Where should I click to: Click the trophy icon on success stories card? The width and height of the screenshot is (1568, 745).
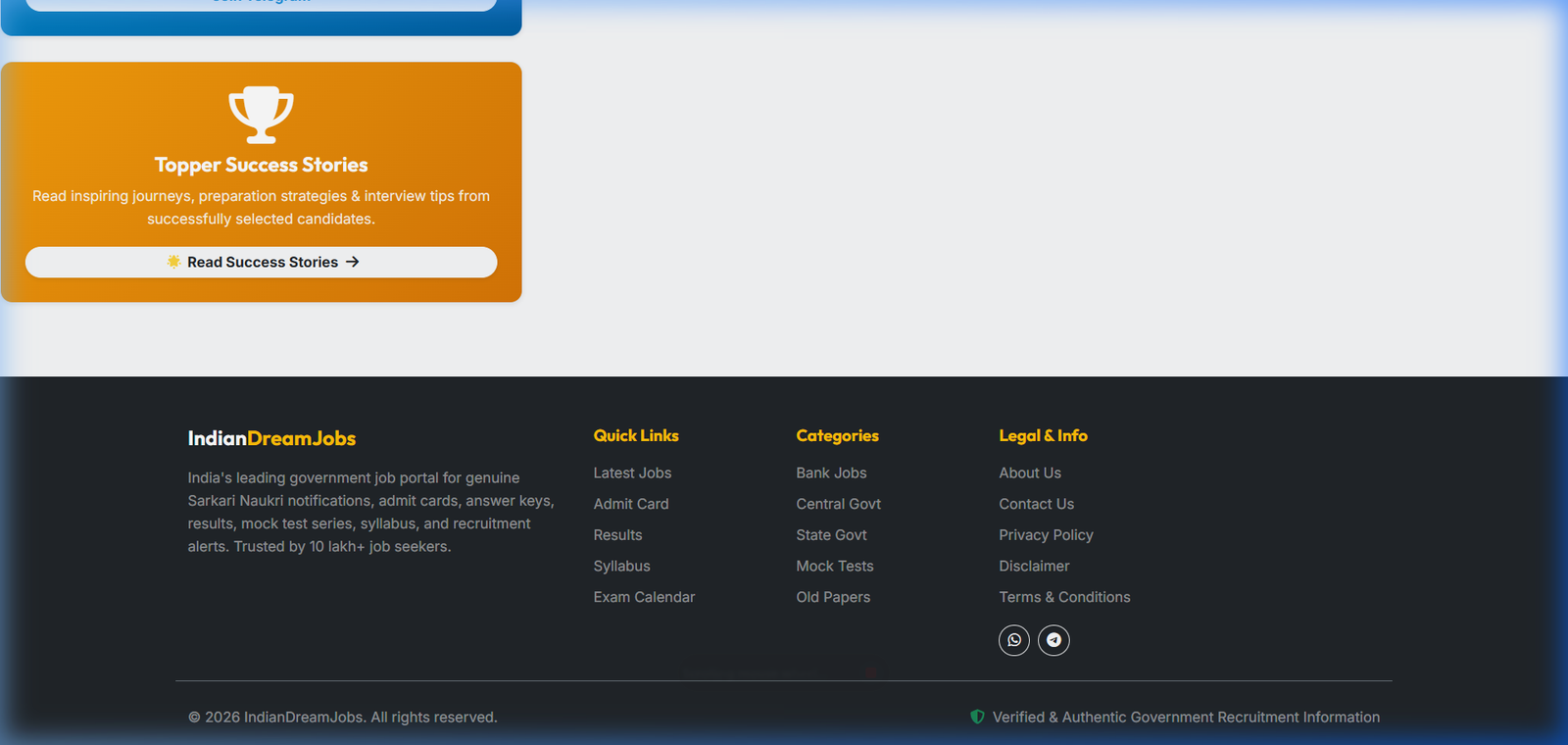tap(261, 115)
